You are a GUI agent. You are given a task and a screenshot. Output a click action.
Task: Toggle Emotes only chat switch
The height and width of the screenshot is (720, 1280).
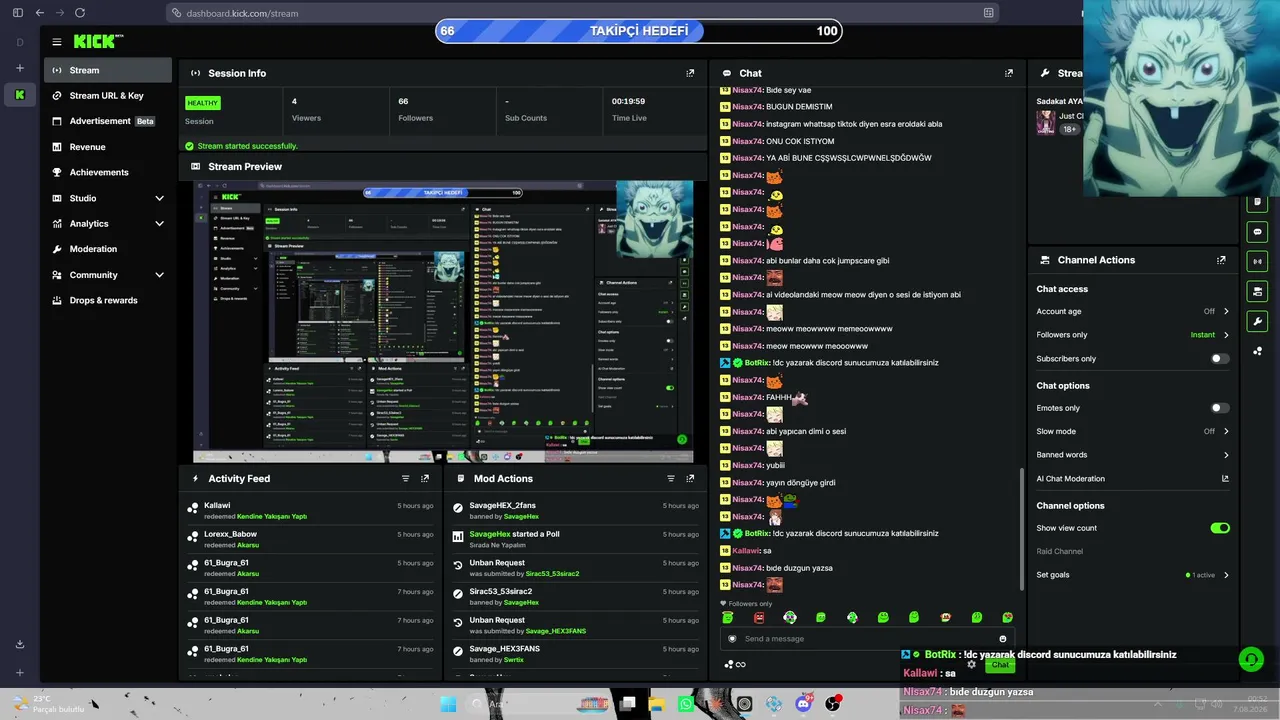(x=1220, y=408)
